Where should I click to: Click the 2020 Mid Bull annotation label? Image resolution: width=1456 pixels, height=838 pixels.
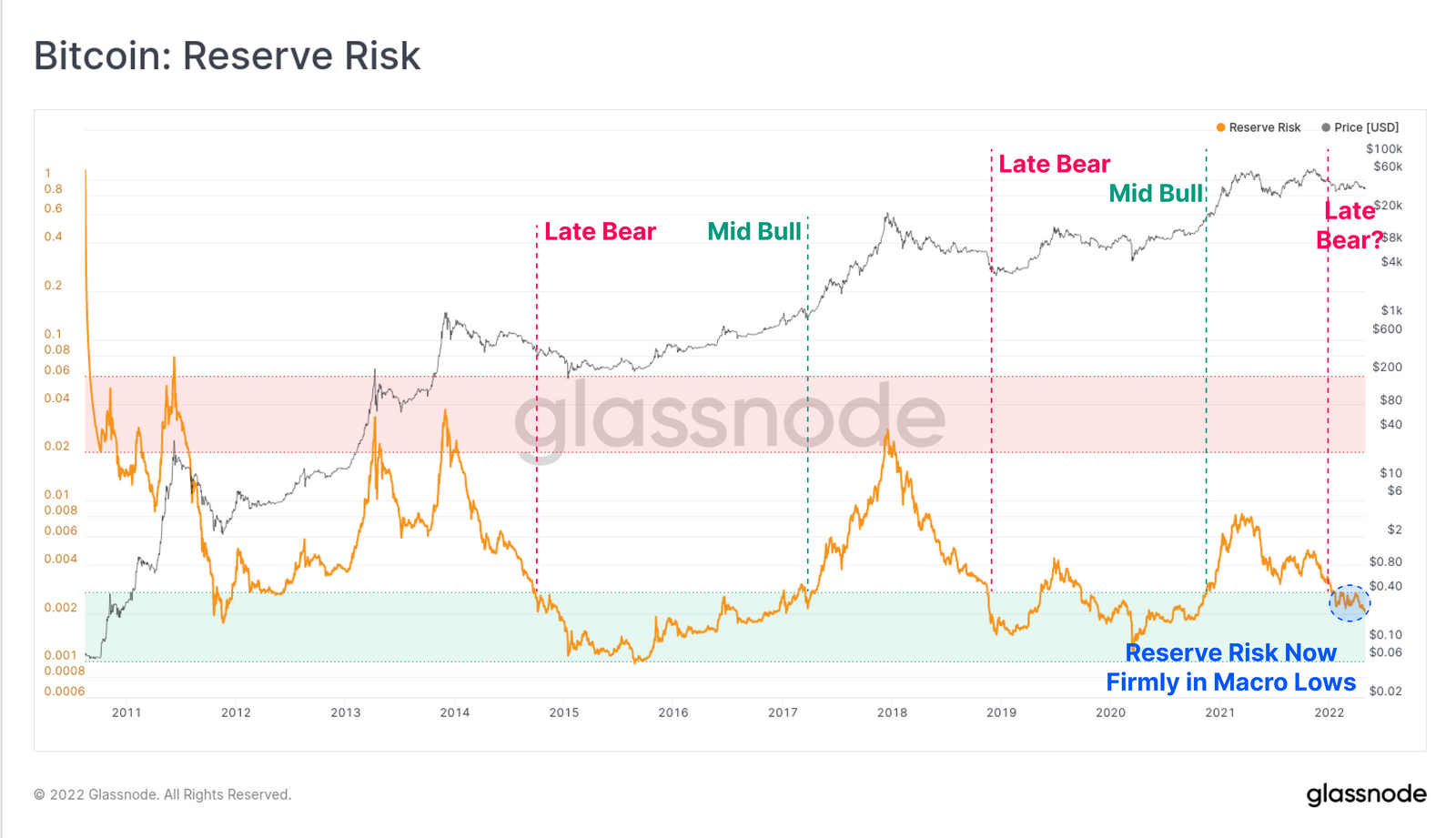click(1156, 193)
